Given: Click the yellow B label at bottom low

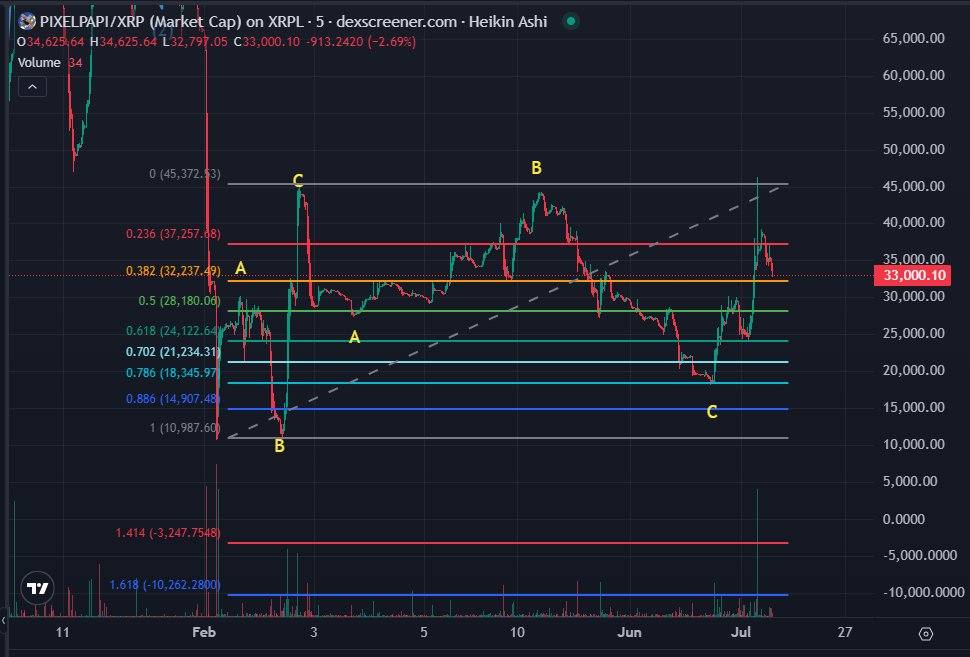Looking at the screenshot, I should point(280,445).
